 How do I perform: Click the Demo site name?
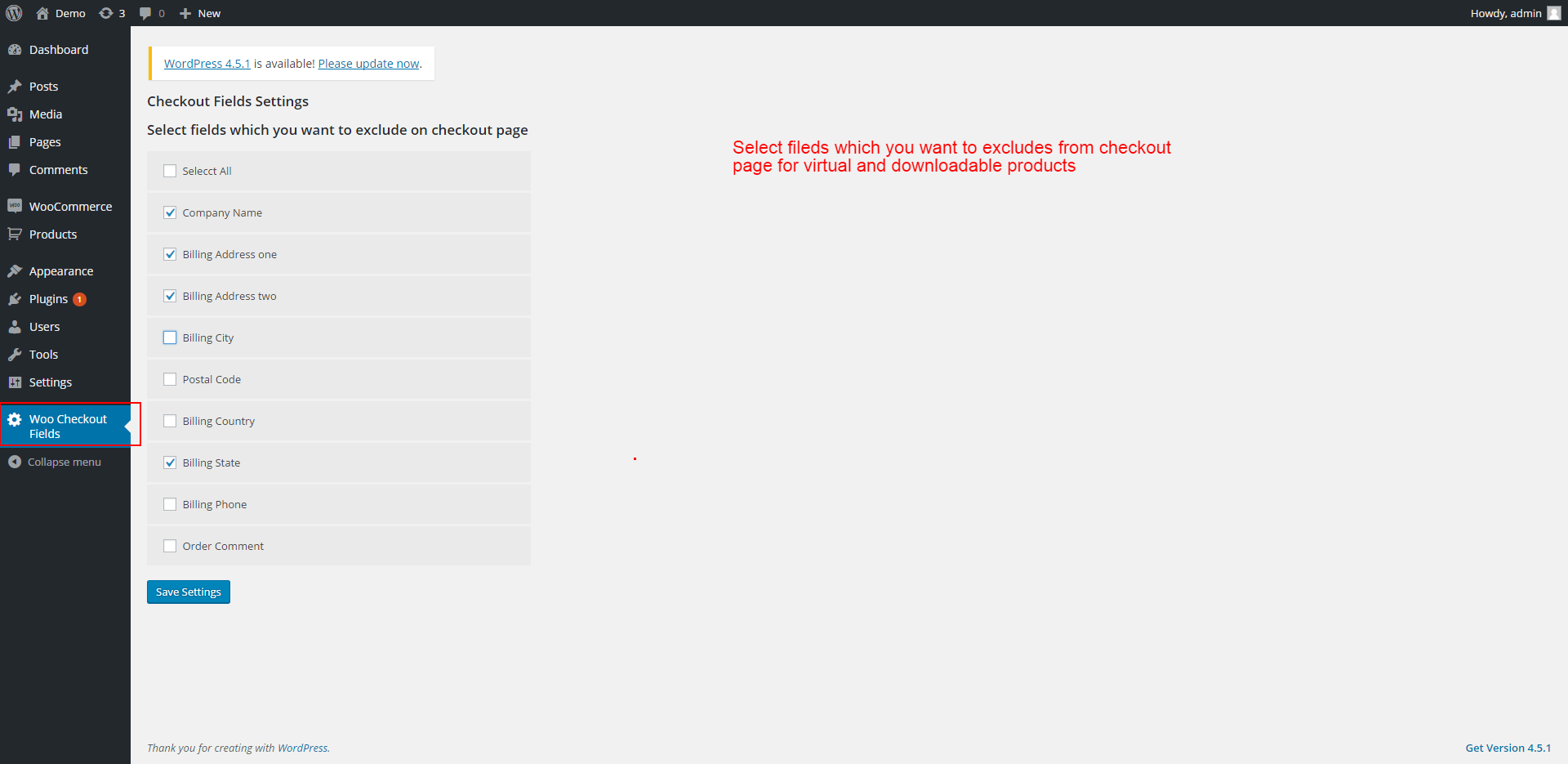70,13
